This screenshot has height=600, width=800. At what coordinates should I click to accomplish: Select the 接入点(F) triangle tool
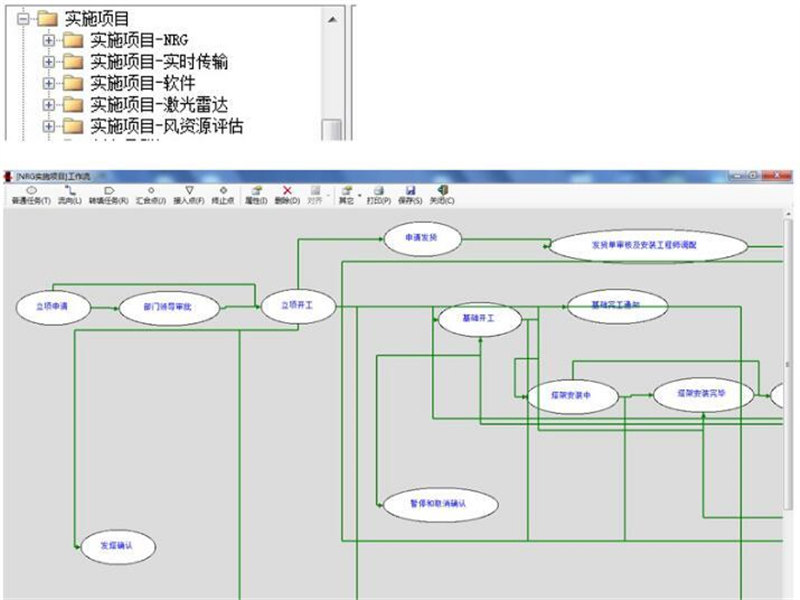click(x=189, y=195)
